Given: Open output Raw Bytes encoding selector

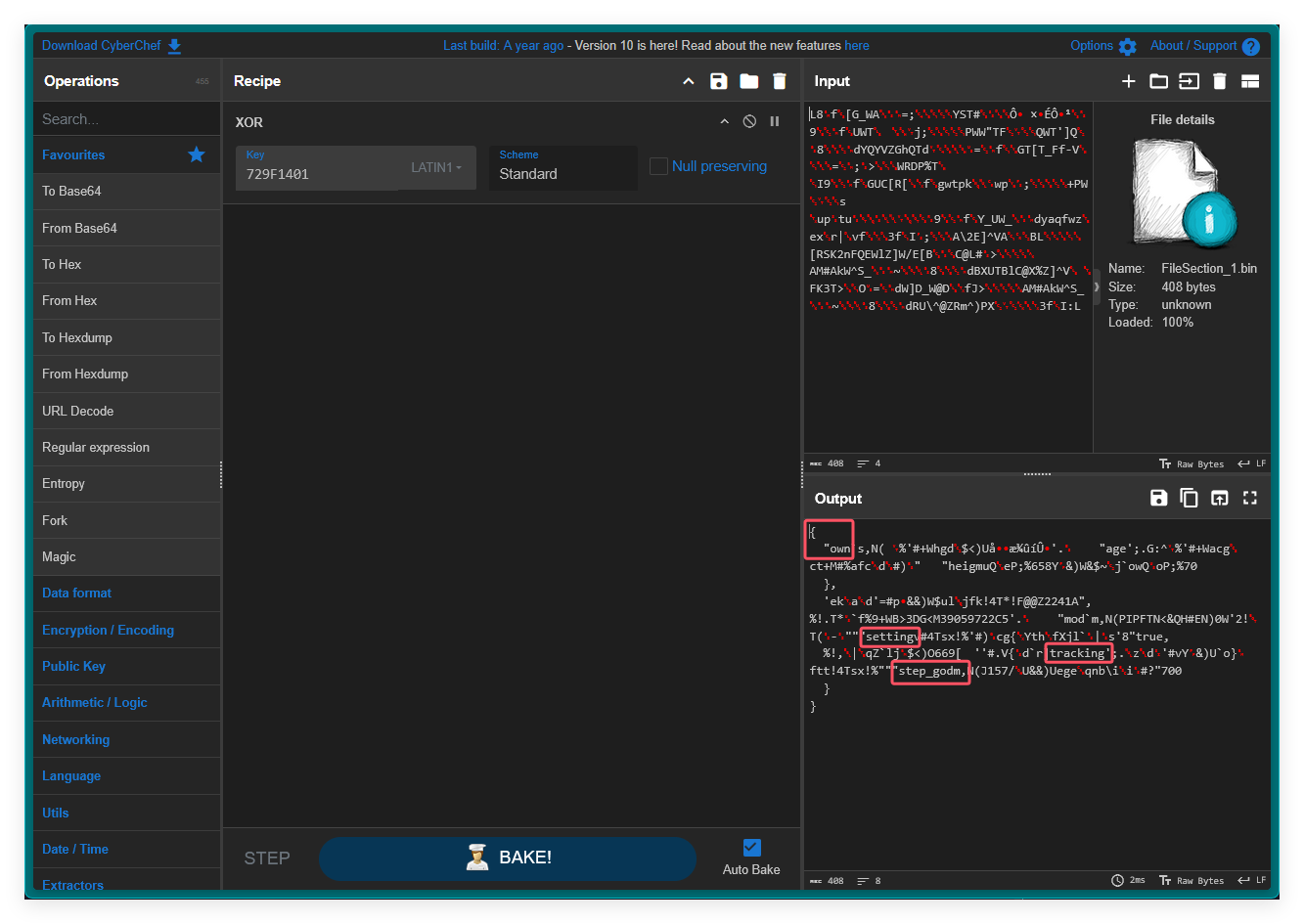Looking at the screenshot, I should (1192, 880).
